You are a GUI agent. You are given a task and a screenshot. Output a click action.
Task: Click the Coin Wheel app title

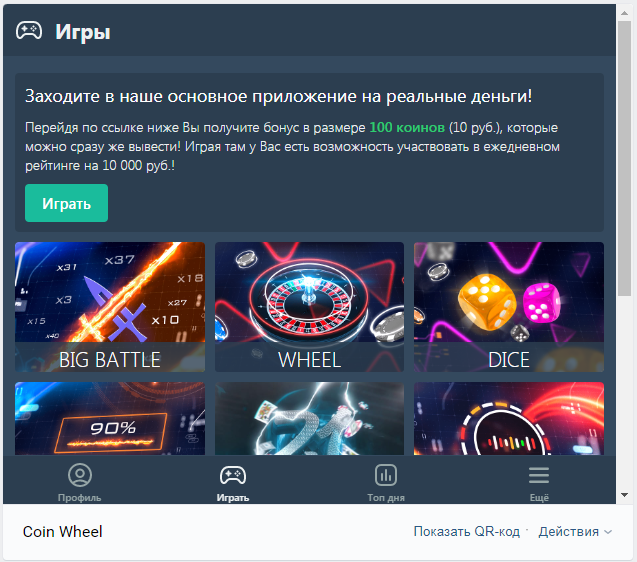(63, 532)
